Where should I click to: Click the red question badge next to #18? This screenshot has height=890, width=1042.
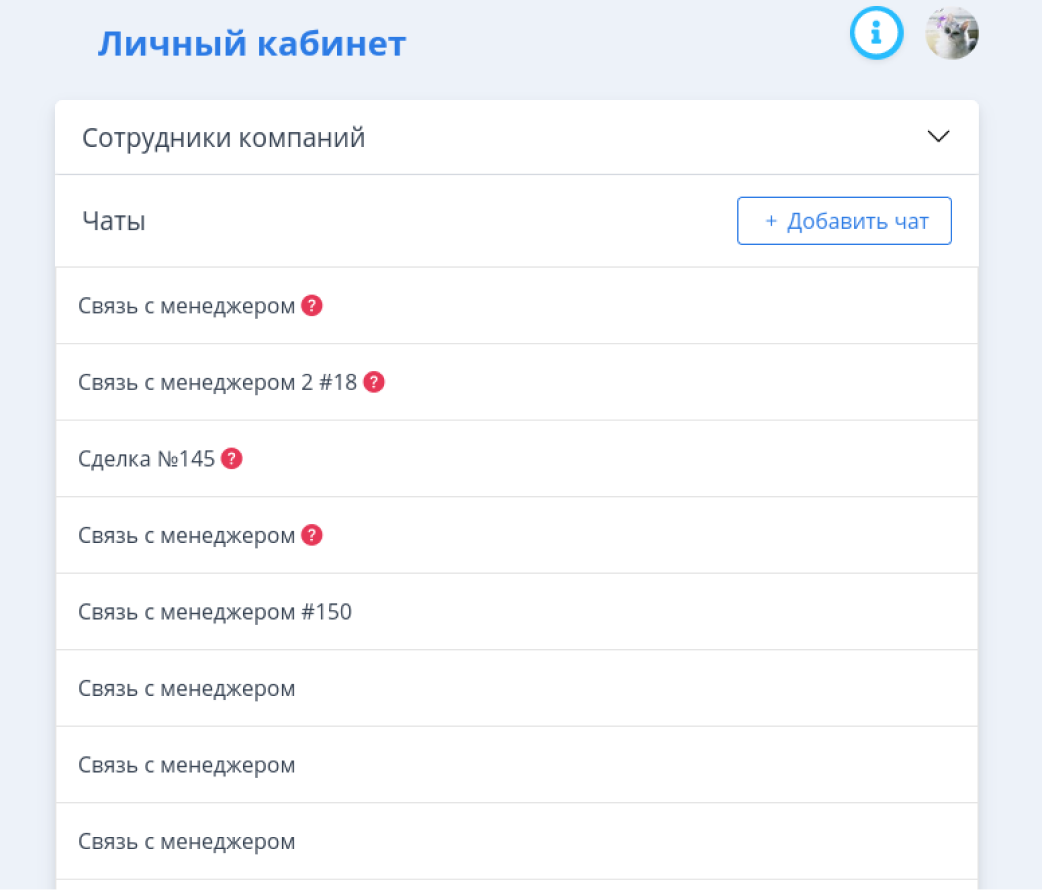[x=374, y=382]
